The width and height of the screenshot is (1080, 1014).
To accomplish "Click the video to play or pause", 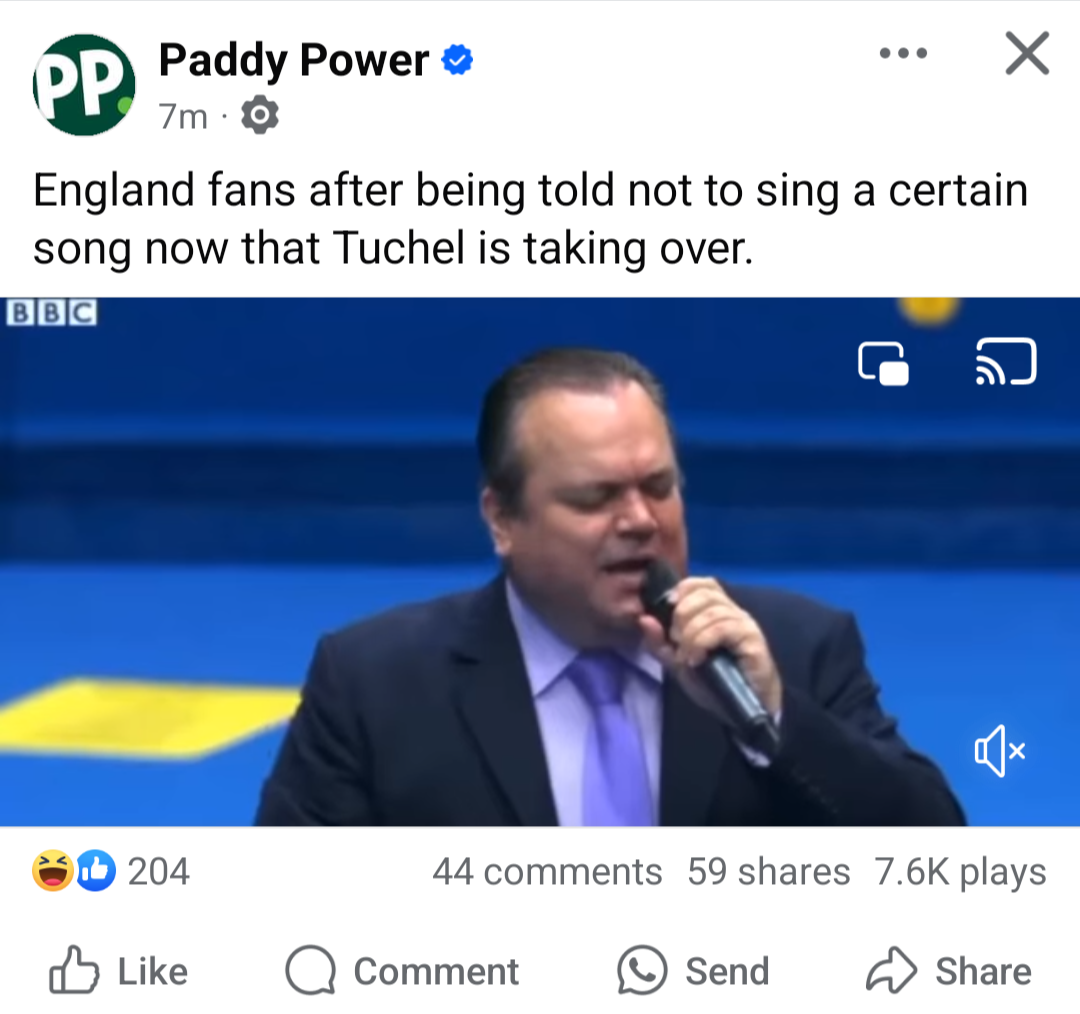I will click(540, 560).
